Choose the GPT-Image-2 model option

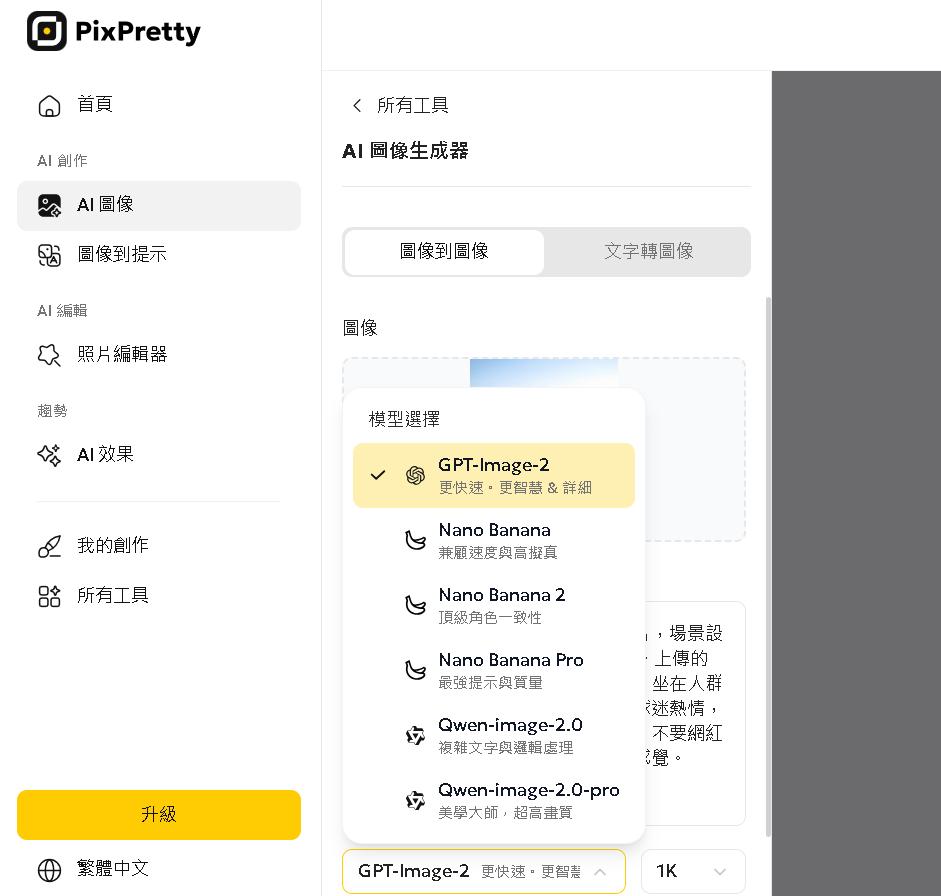(x=494, y=475)
